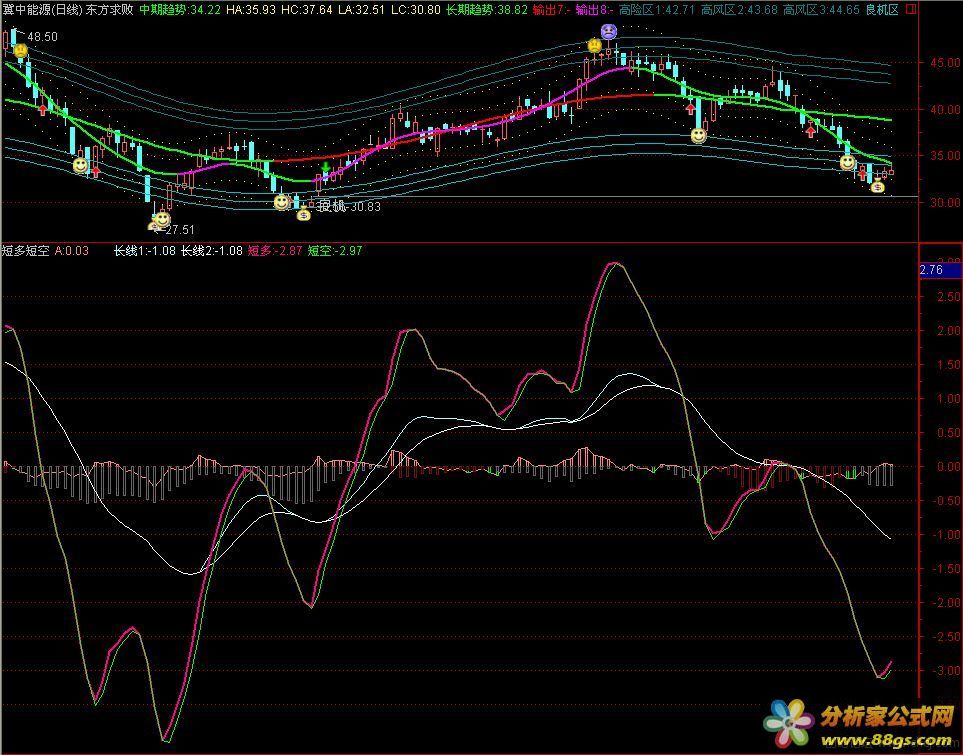Click the 35.00 price axis label
963x755 pixels.
(x=945, y=155)
